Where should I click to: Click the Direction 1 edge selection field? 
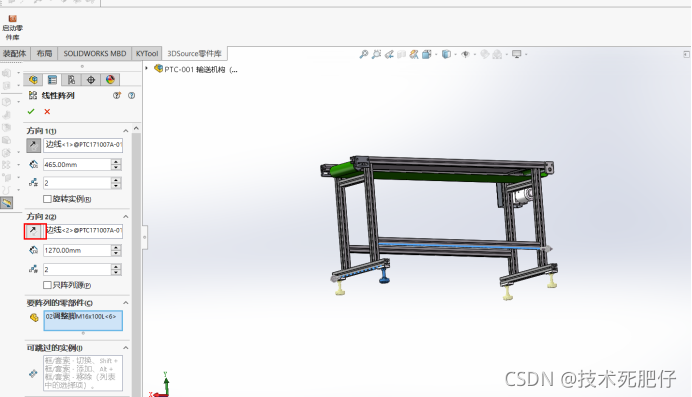pyautogui.click(x=83, y=145)
